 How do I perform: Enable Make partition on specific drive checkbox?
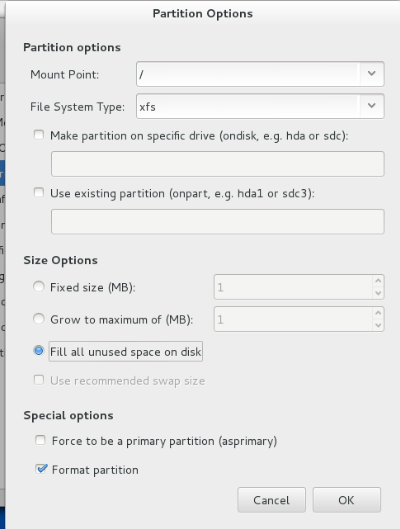(39, 135)
